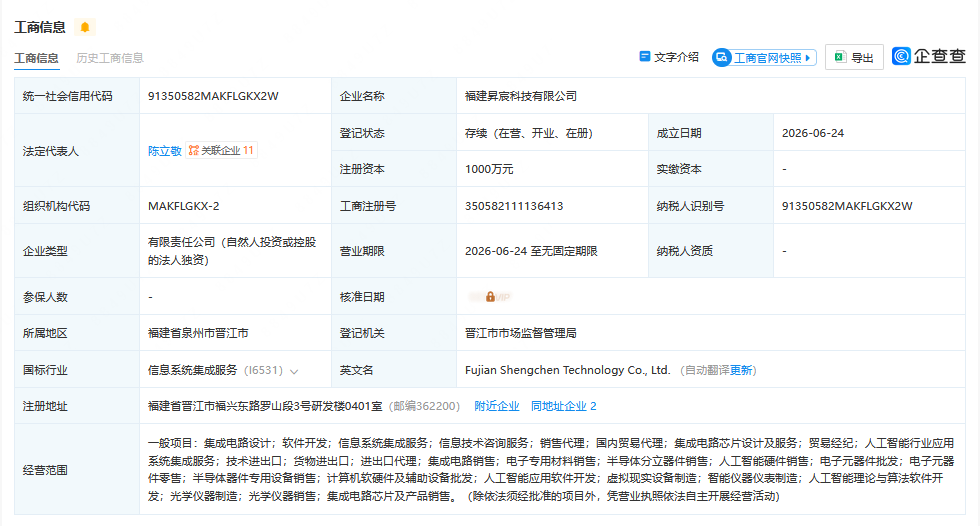Open 同地址企业 2 link
This screenshot has height=526, width=980.
click(564, 406)
